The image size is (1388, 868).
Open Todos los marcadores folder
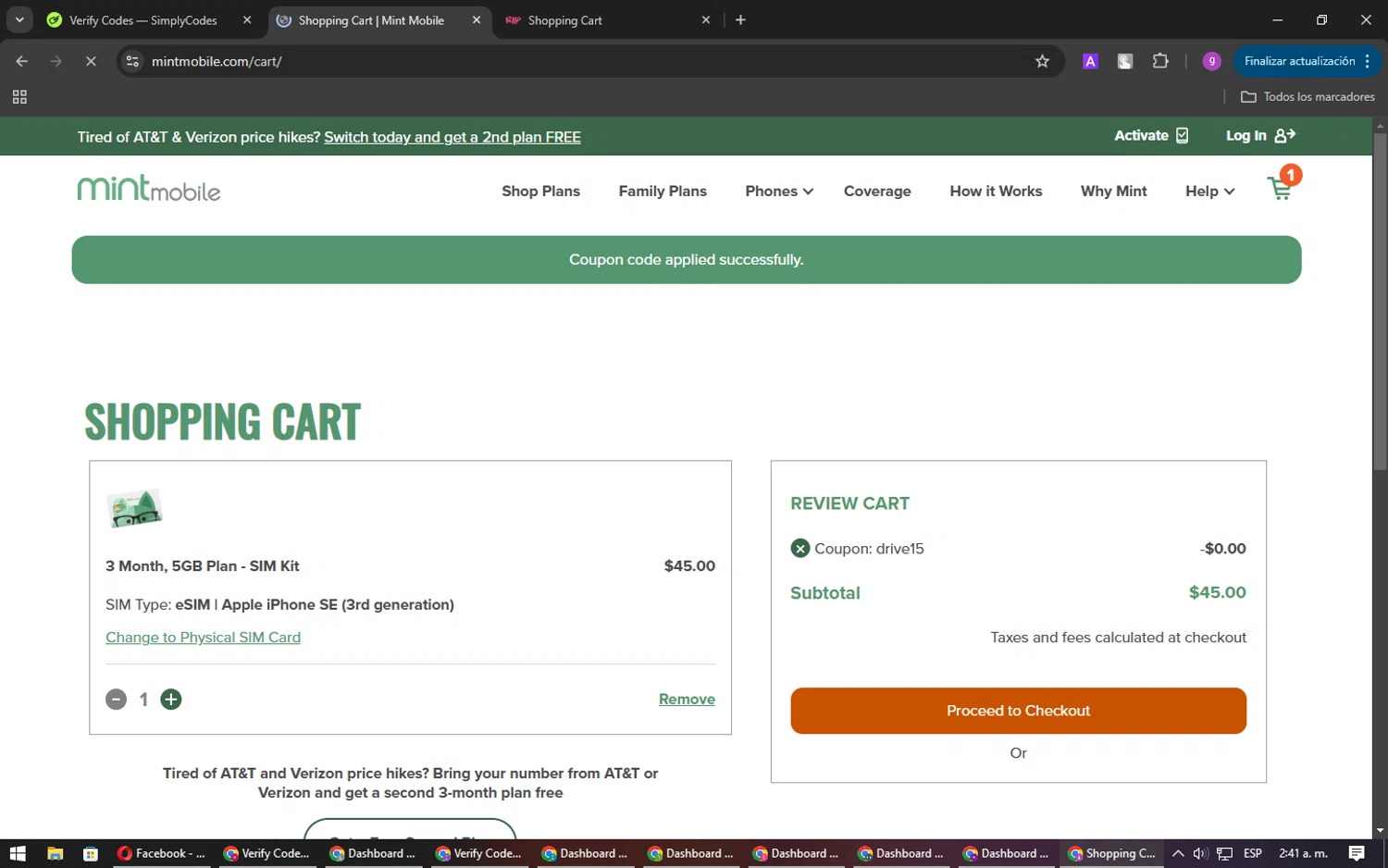click(x=1307, y=96)
